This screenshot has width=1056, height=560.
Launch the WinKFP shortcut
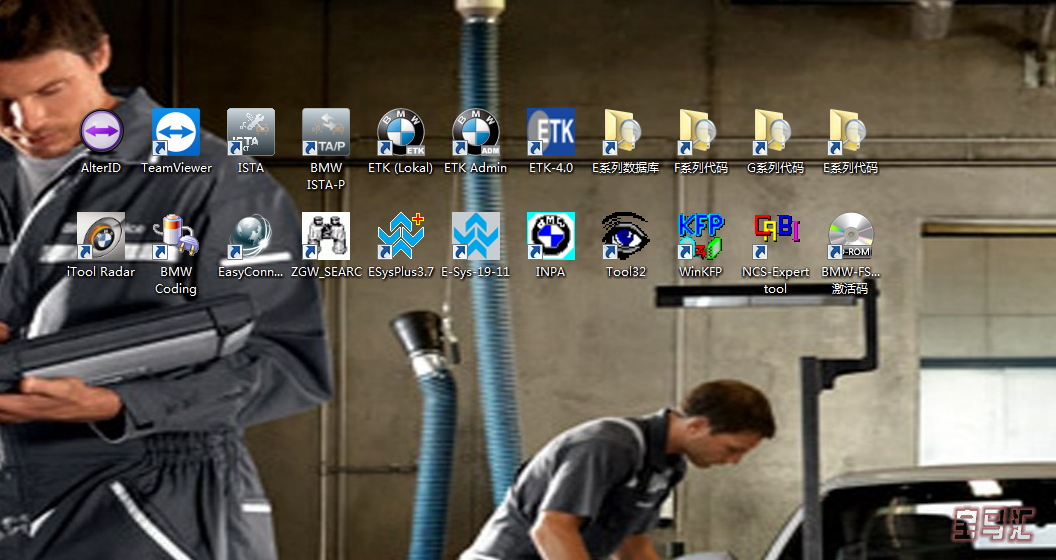tap(700, 236)
